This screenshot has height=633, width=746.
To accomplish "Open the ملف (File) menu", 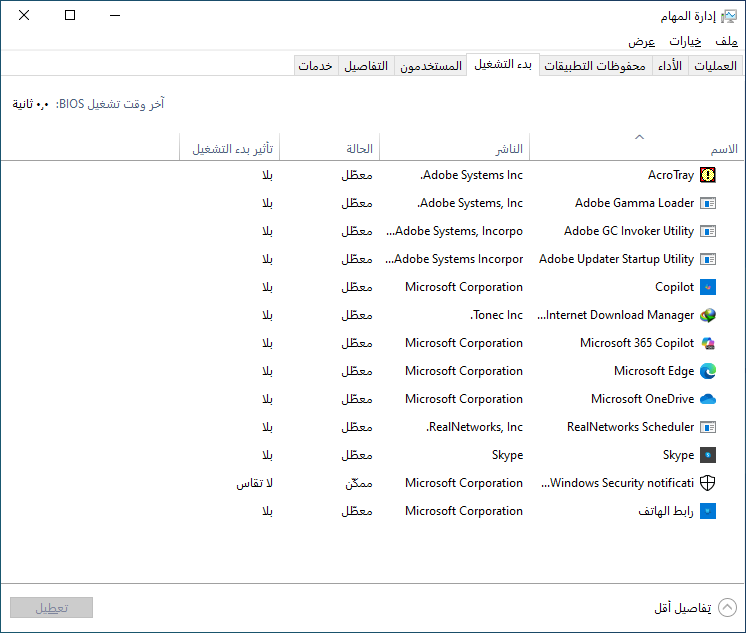I will tap(726, 41).
